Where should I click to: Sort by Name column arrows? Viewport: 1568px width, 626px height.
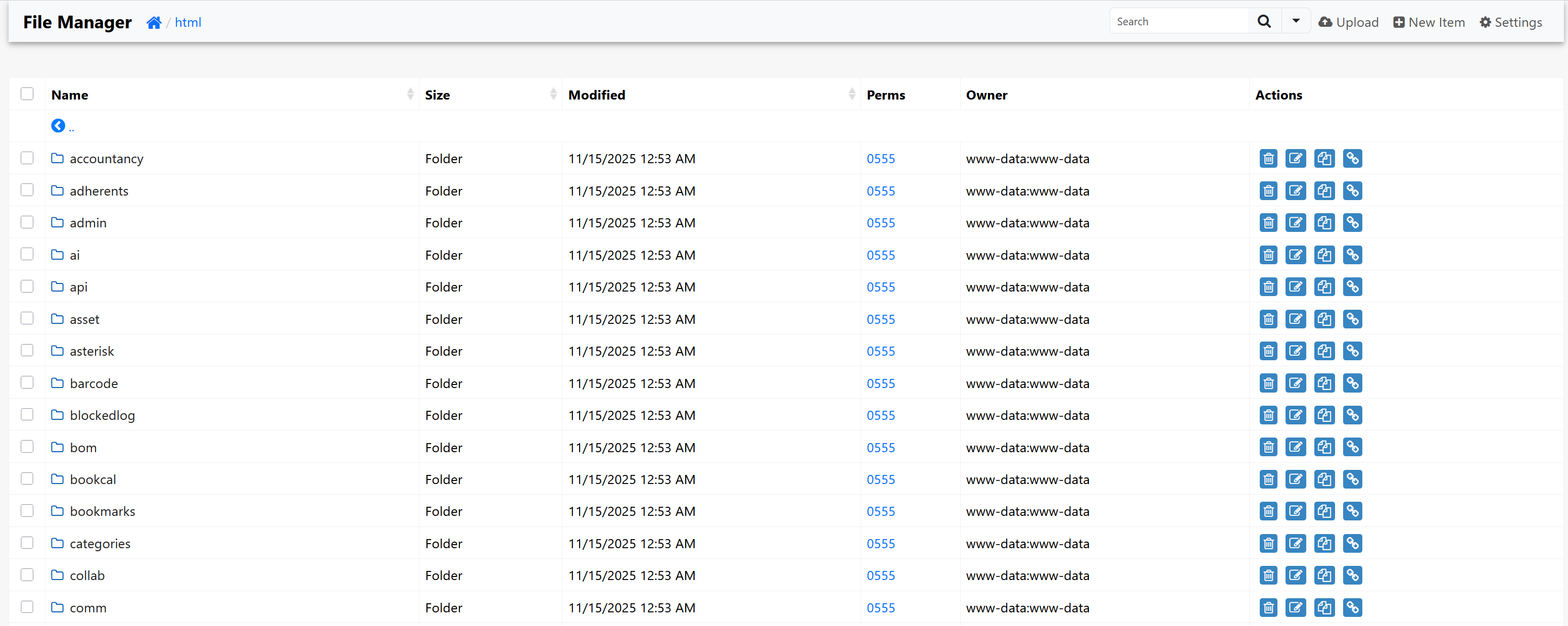(410, 93)
